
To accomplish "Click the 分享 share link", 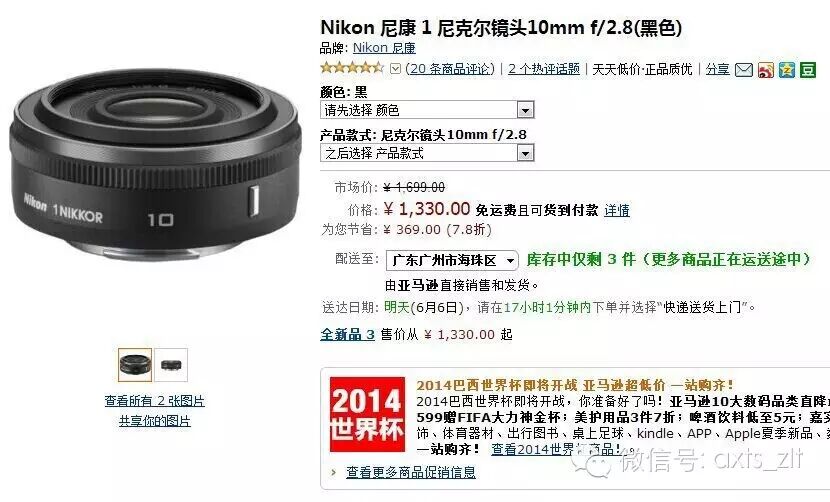I will pos(718,69).
